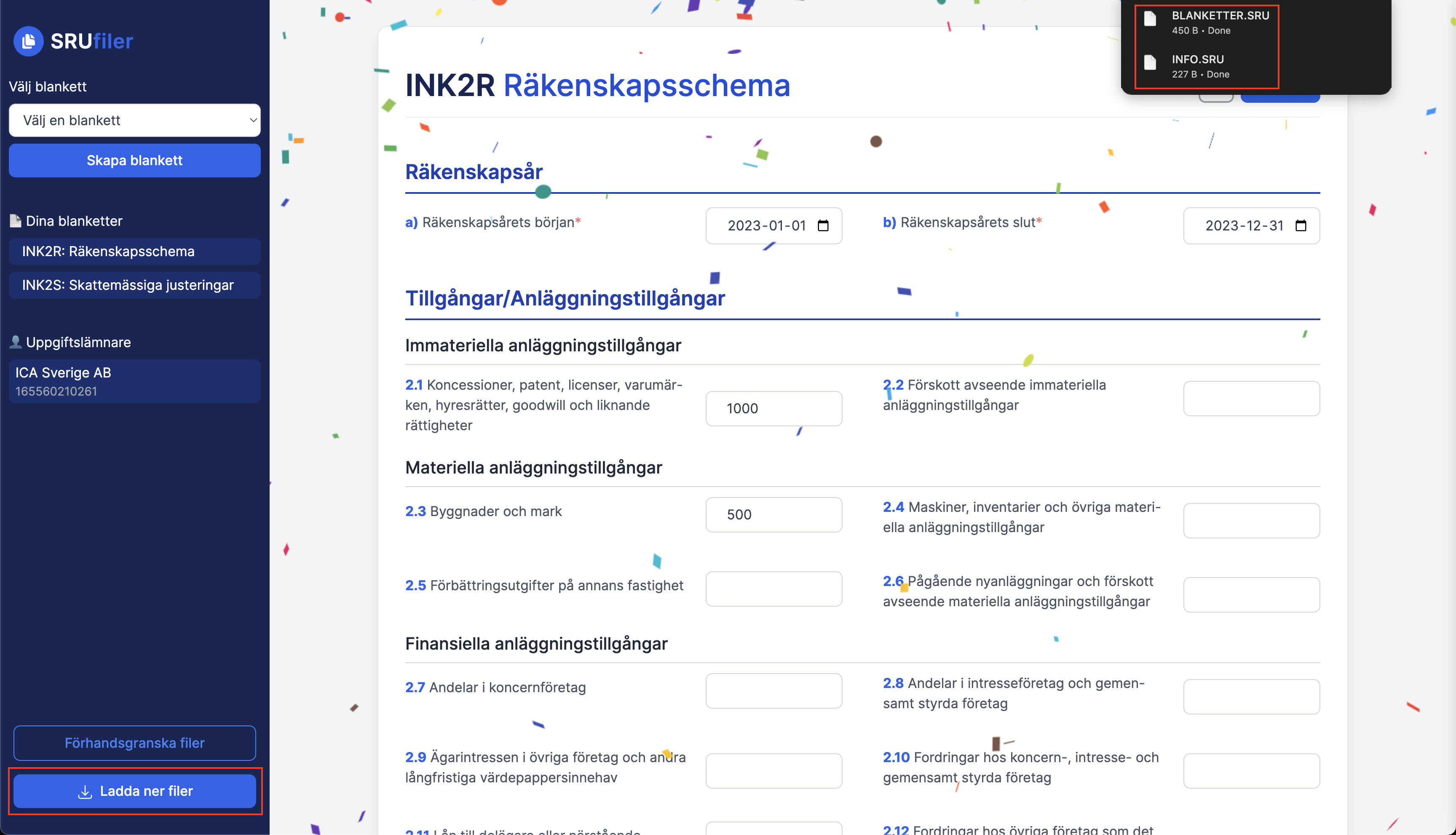Click organisation number 165560210261
This screenshot has height=835, width=1456.
tap(56, 391)
